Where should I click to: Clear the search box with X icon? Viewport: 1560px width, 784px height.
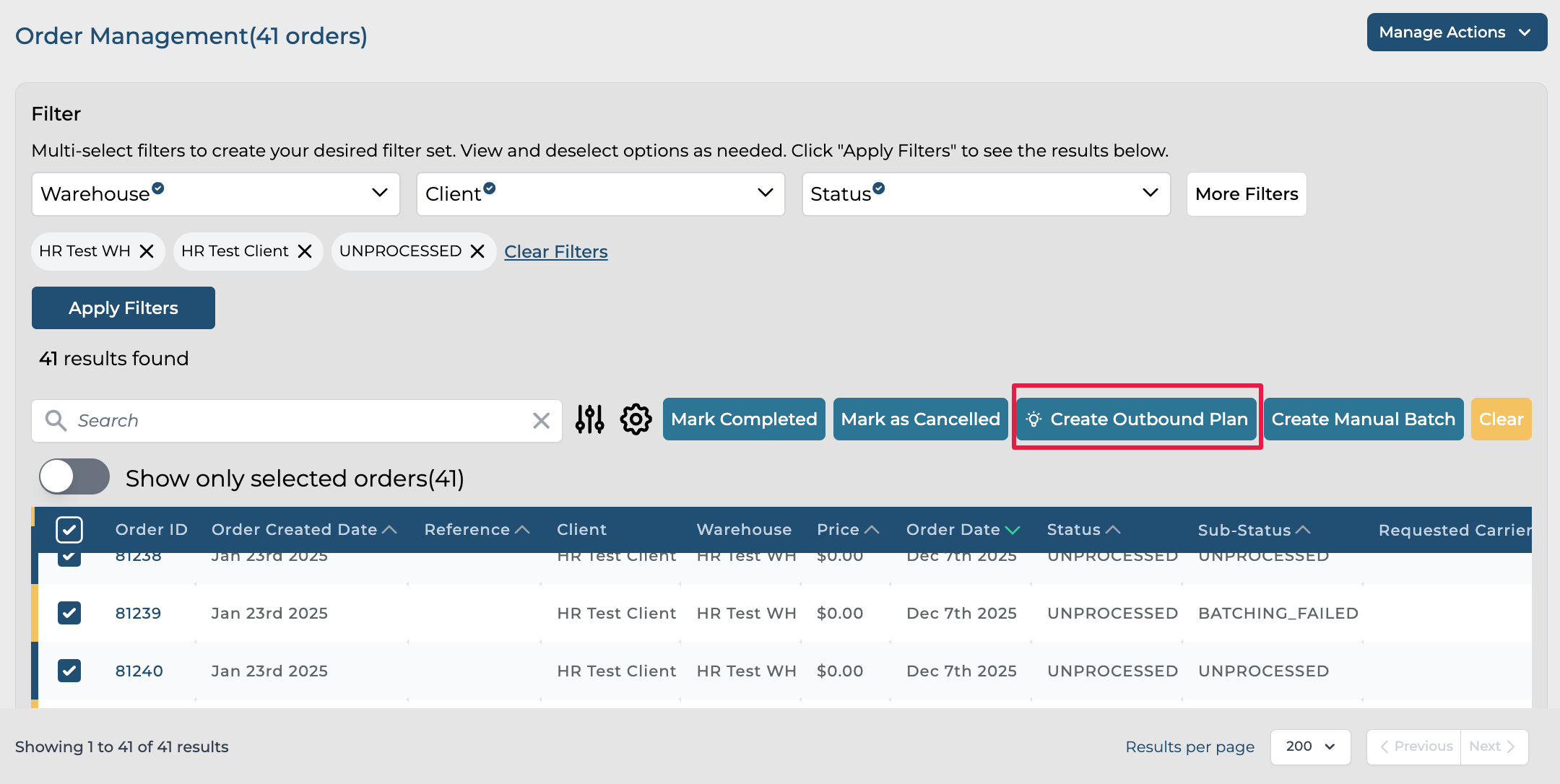pyautogui.click(x=541, y=420)
